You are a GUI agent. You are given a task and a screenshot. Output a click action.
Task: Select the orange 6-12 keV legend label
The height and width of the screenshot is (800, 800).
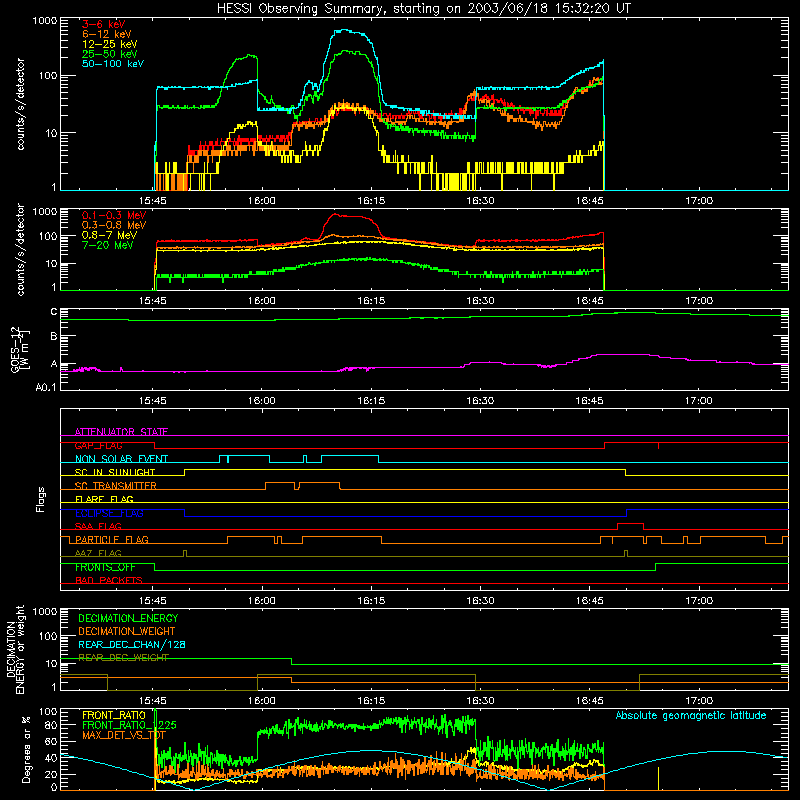coord(106,34)
